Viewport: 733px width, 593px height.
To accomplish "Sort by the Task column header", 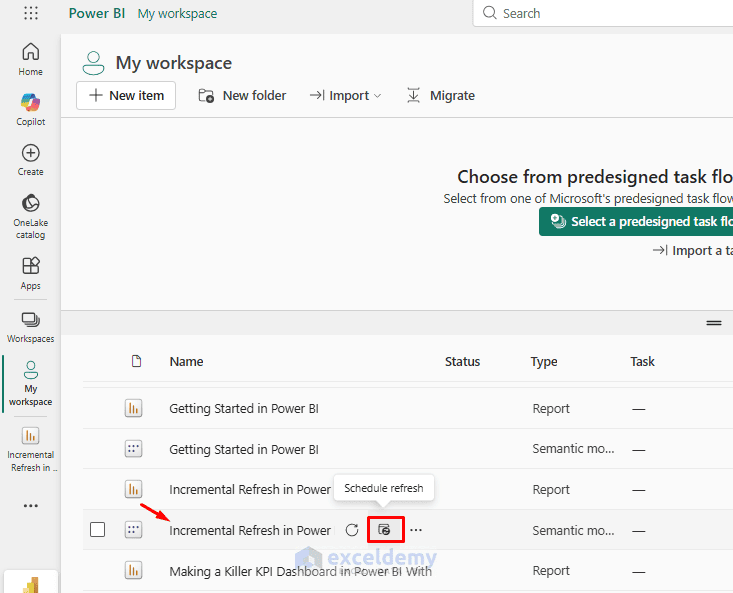I will click(x=642, y=361).
